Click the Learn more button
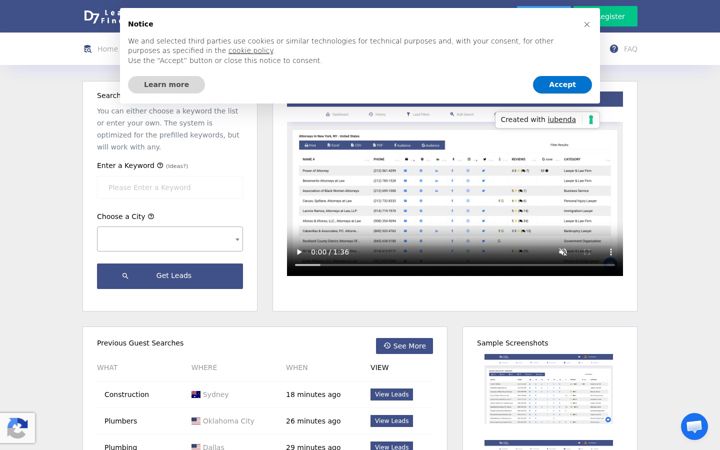720x450 pixels. (x=166, y=84)
